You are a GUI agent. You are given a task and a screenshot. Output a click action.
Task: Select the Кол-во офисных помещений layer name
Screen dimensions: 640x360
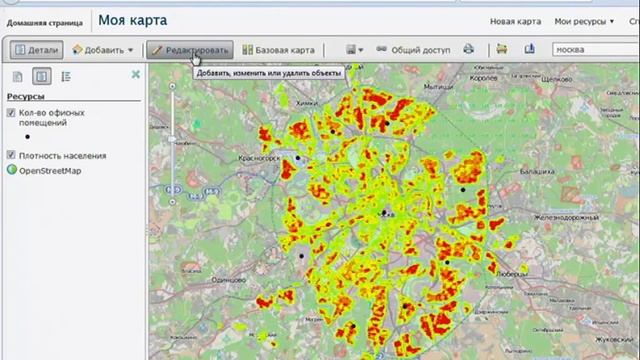tap(51, 118)
